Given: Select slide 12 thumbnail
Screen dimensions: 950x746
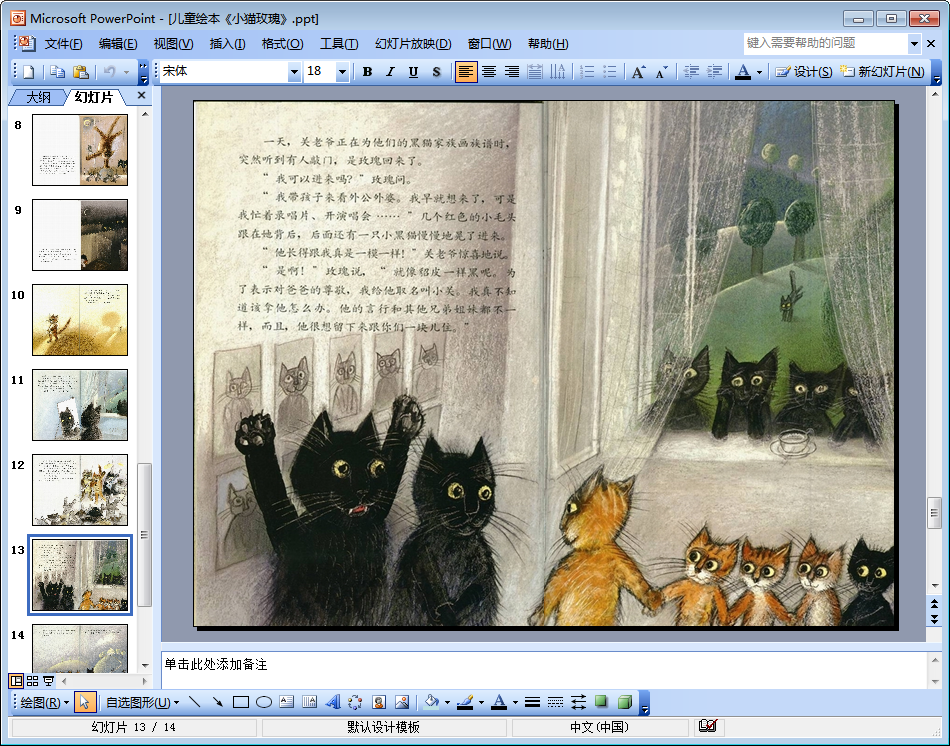Looking at the screenshot, I should pyautogui.click(x=80, y=490).
